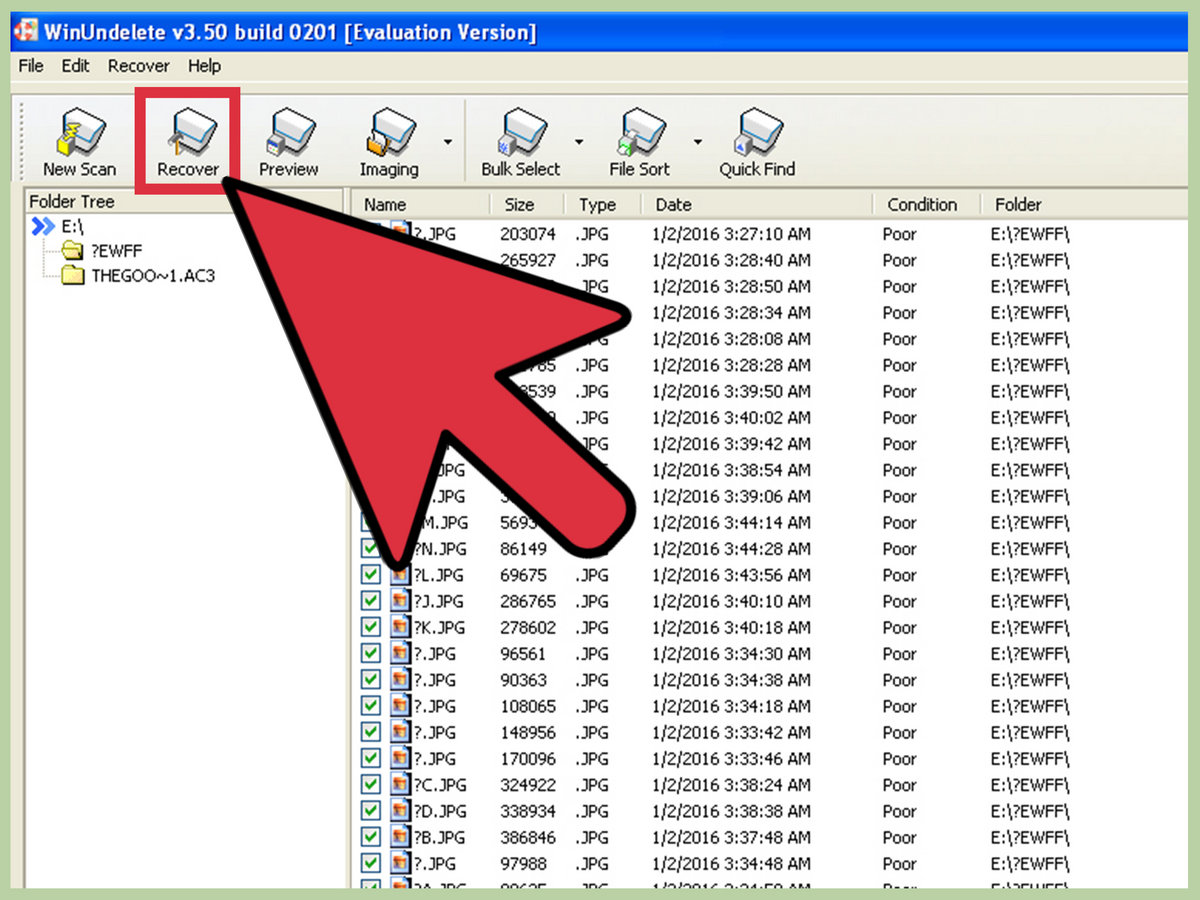Uncheck the checkbox for ?B.JPG

pyautogui.click(x=371, y=836)
